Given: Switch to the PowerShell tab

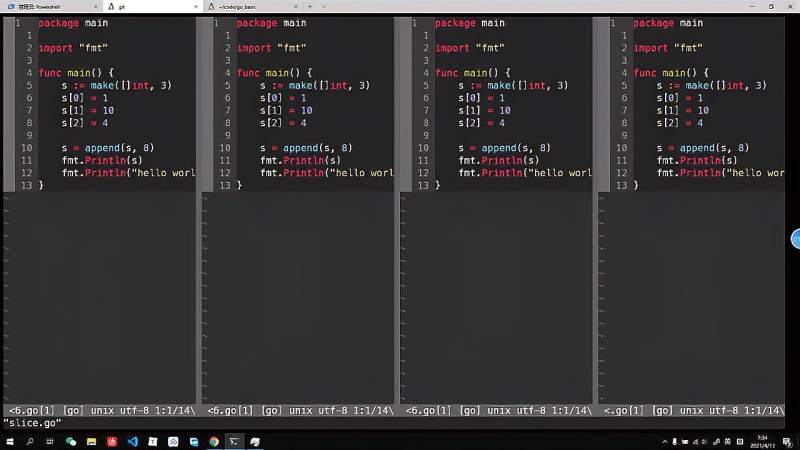Looking at the screenshot, I should pyautogui.click(x=51, y=7).
